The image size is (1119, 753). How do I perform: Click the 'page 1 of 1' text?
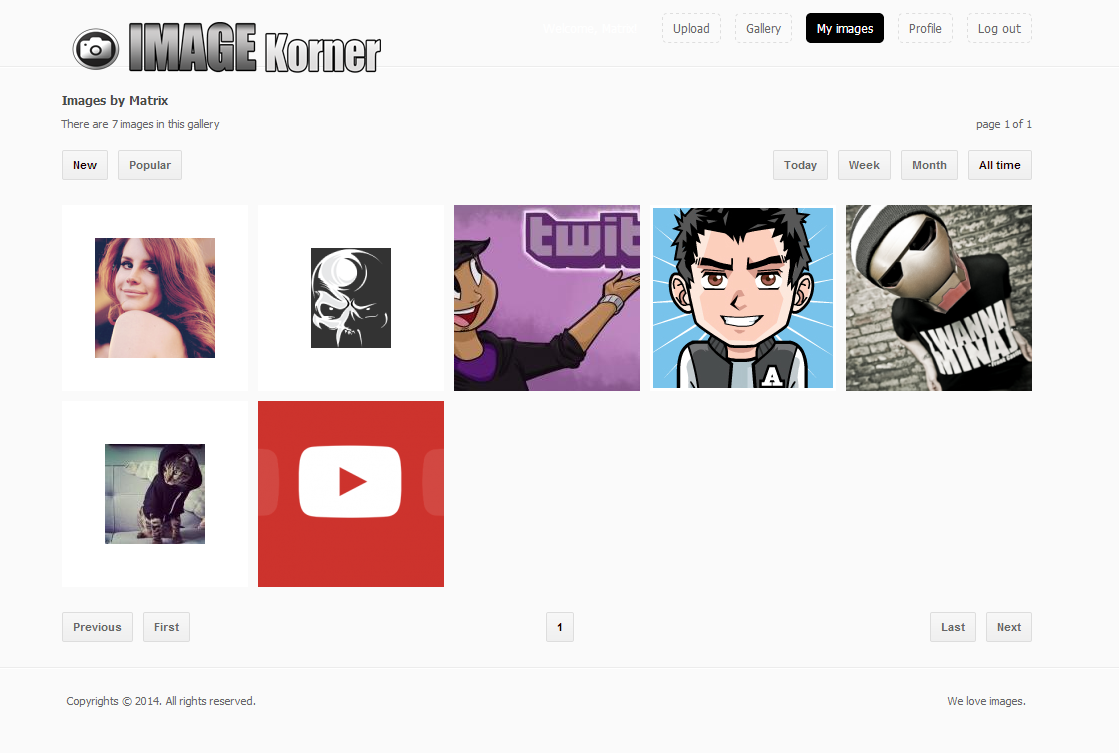(1003, 124)
